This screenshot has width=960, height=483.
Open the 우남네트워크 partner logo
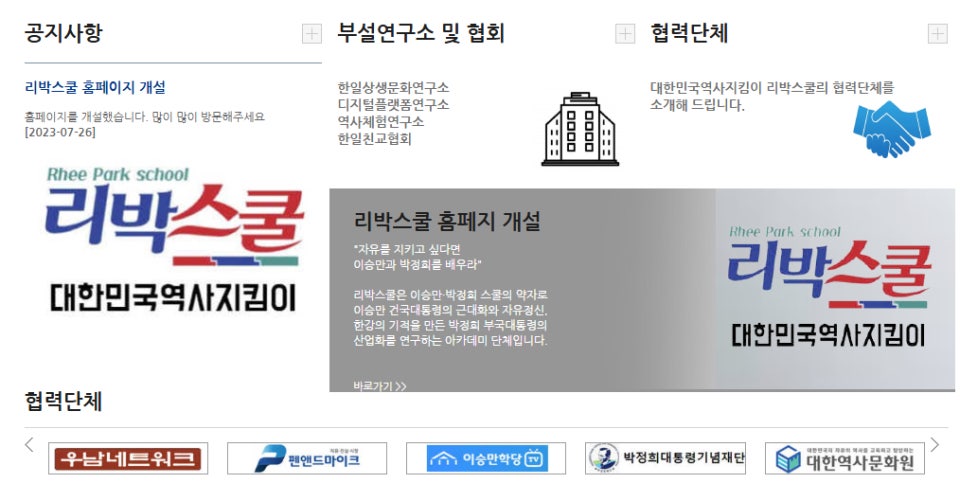[x=128, y=459]
